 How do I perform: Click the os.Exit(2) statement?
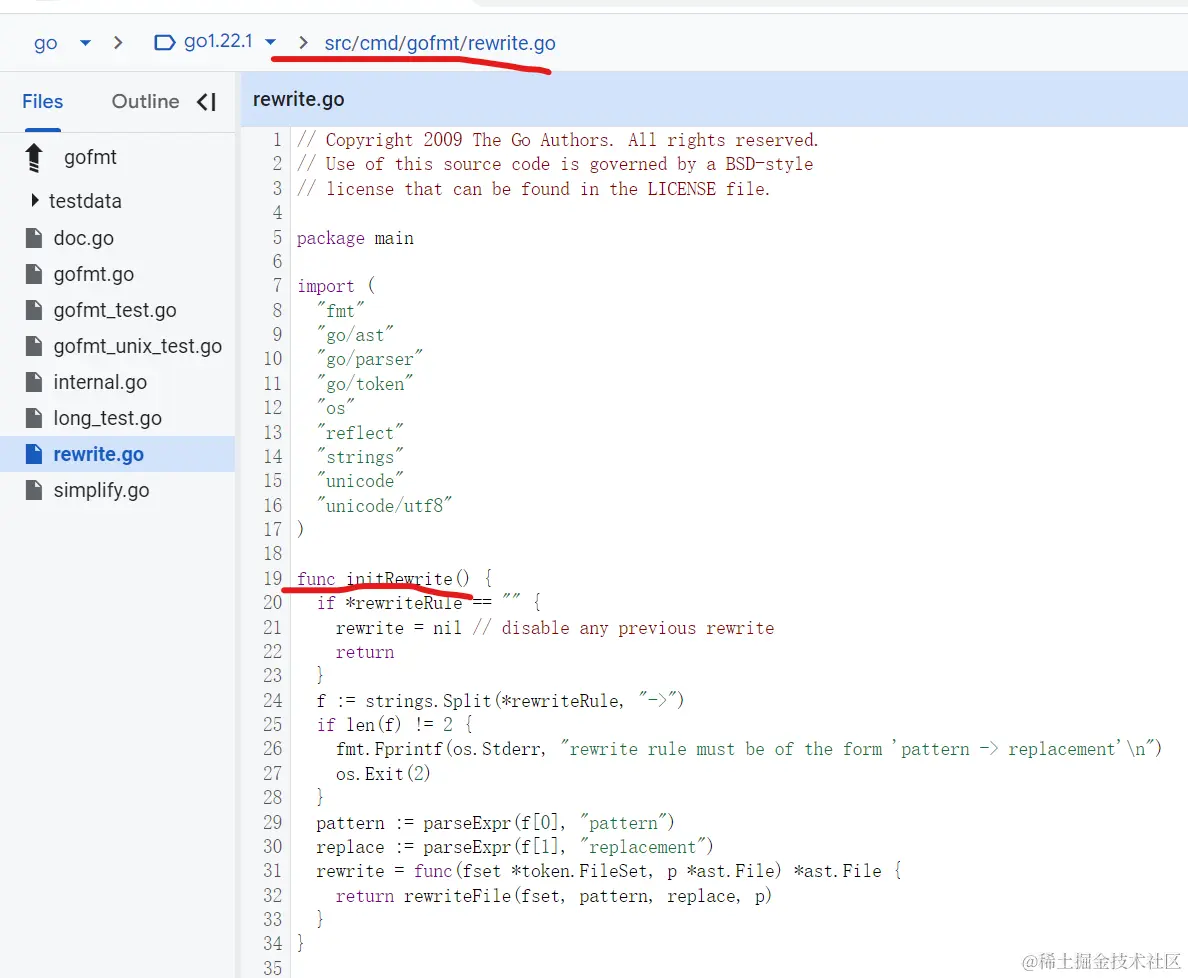pos(383,773)
